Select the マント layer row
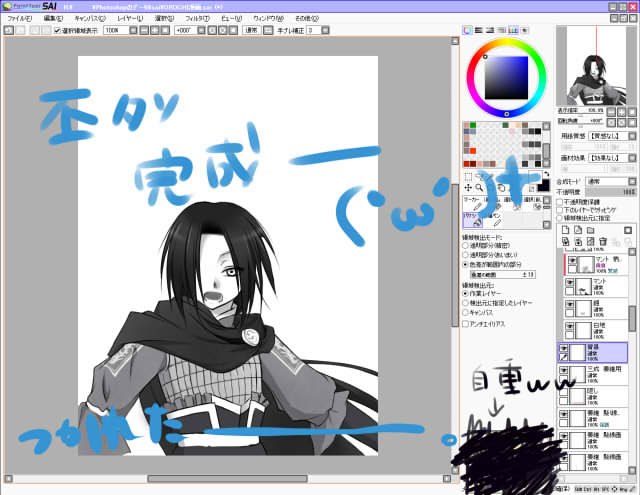This screenshot has height=495, width=640. tap(596, 287)
